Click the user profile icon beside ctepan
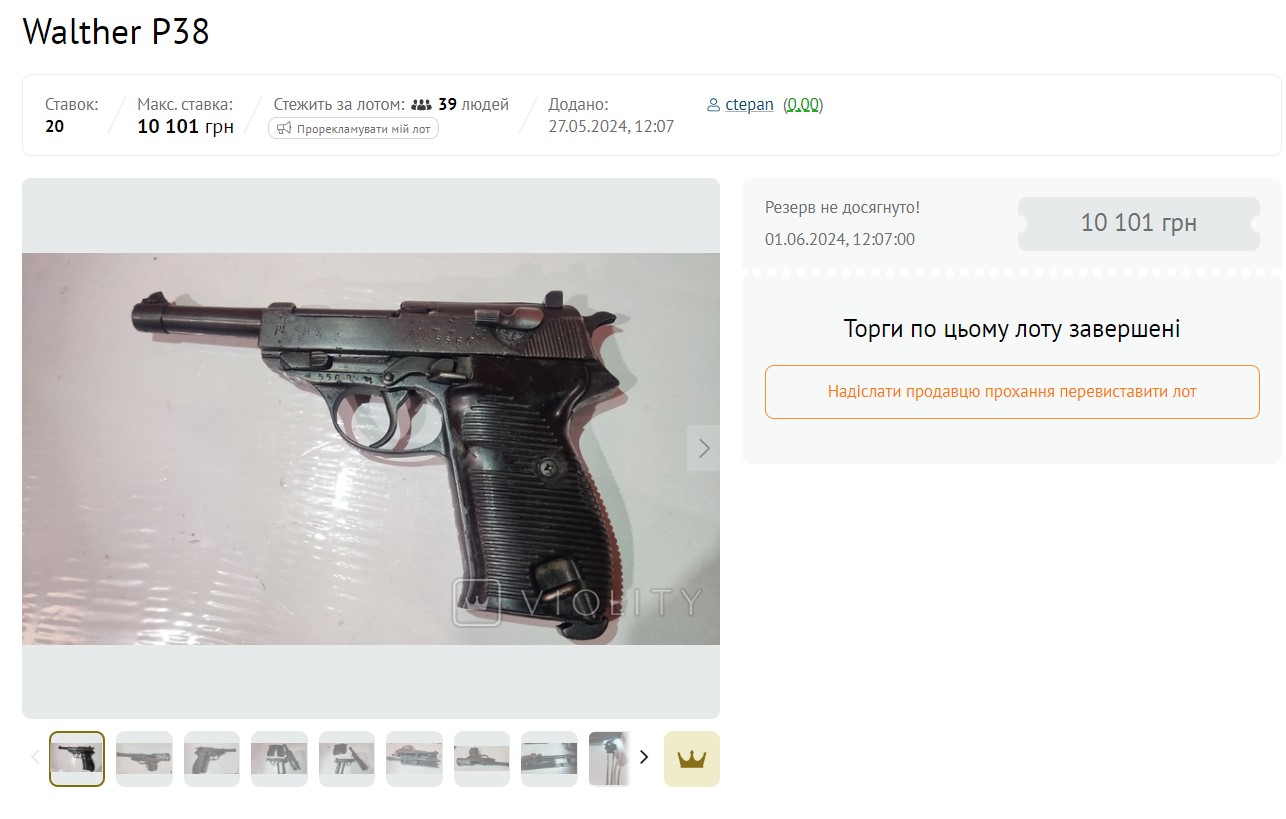1286x819 pixels. pos(713,105)
